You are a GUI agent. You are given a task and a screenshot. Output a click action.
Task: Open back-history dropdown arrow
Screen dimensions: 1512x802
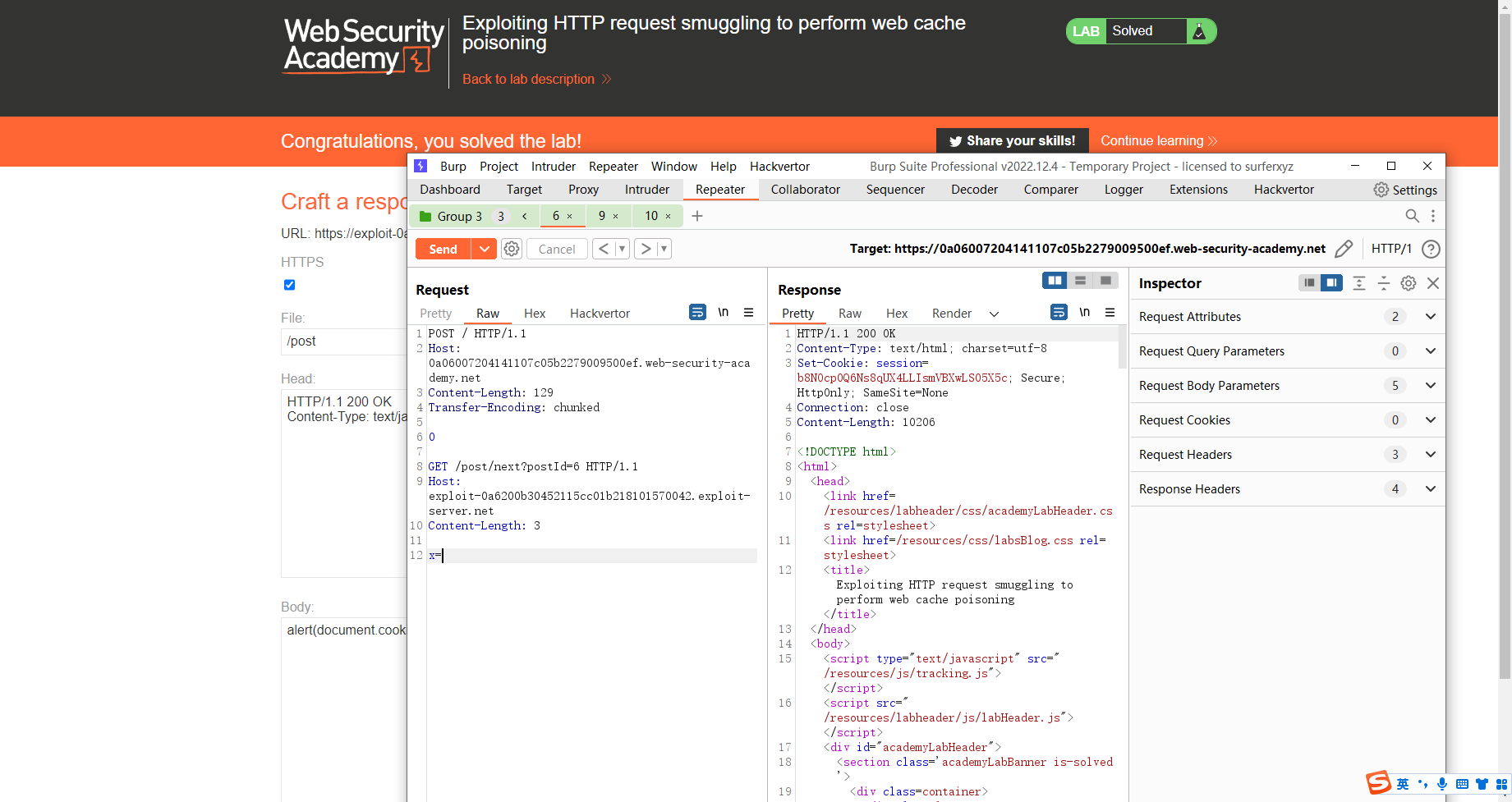(622, 249)
